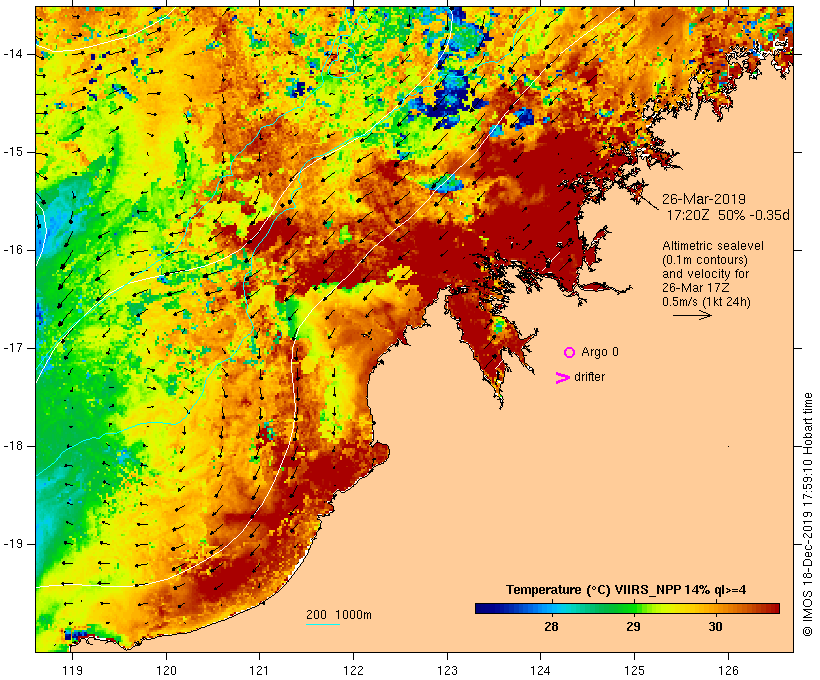Click the magenta drifter legend arrowhead

(563, 378)
